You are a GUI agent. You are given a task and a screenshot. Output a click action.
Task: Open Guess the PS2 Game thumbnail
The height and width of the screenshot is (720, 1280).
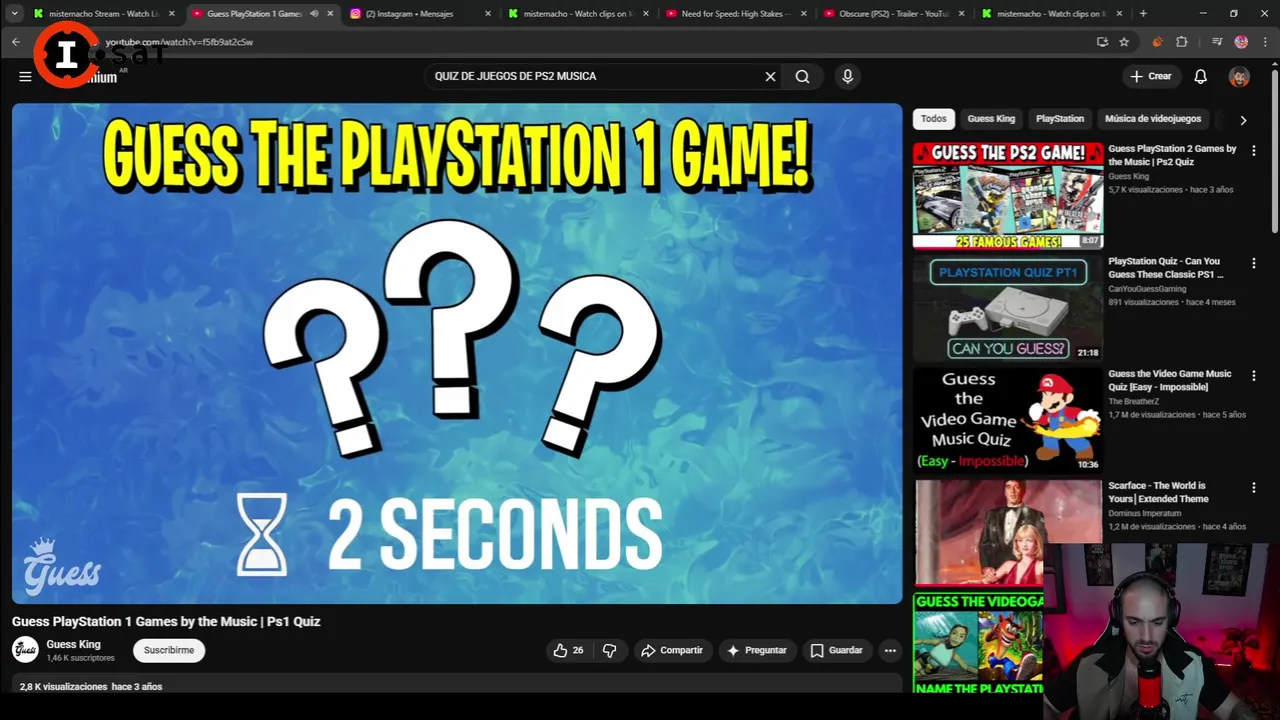[1008, 195]
